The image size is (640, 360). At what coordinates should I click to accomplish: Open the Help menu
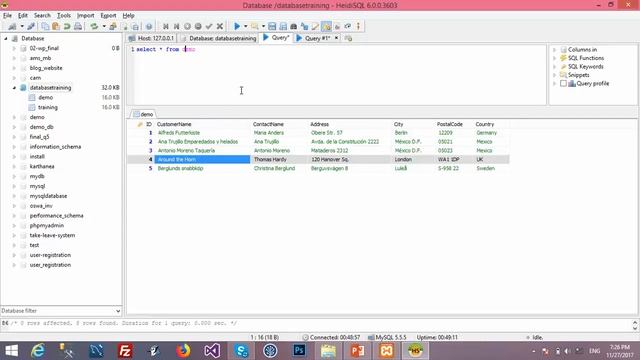[x=128, y=16]
